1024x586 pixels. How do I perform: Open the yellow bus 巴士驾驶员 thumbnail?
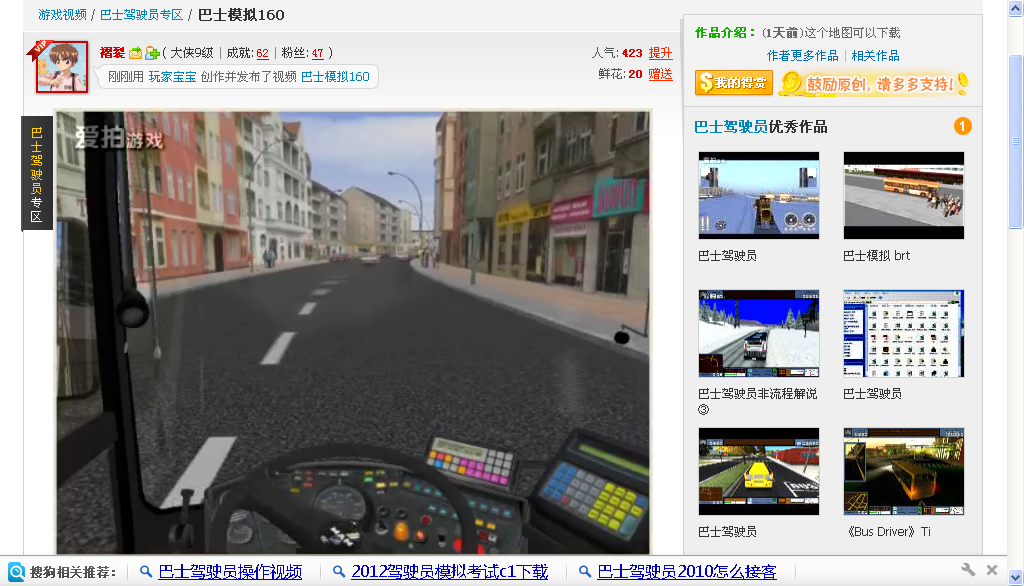(x=759, y=472)
